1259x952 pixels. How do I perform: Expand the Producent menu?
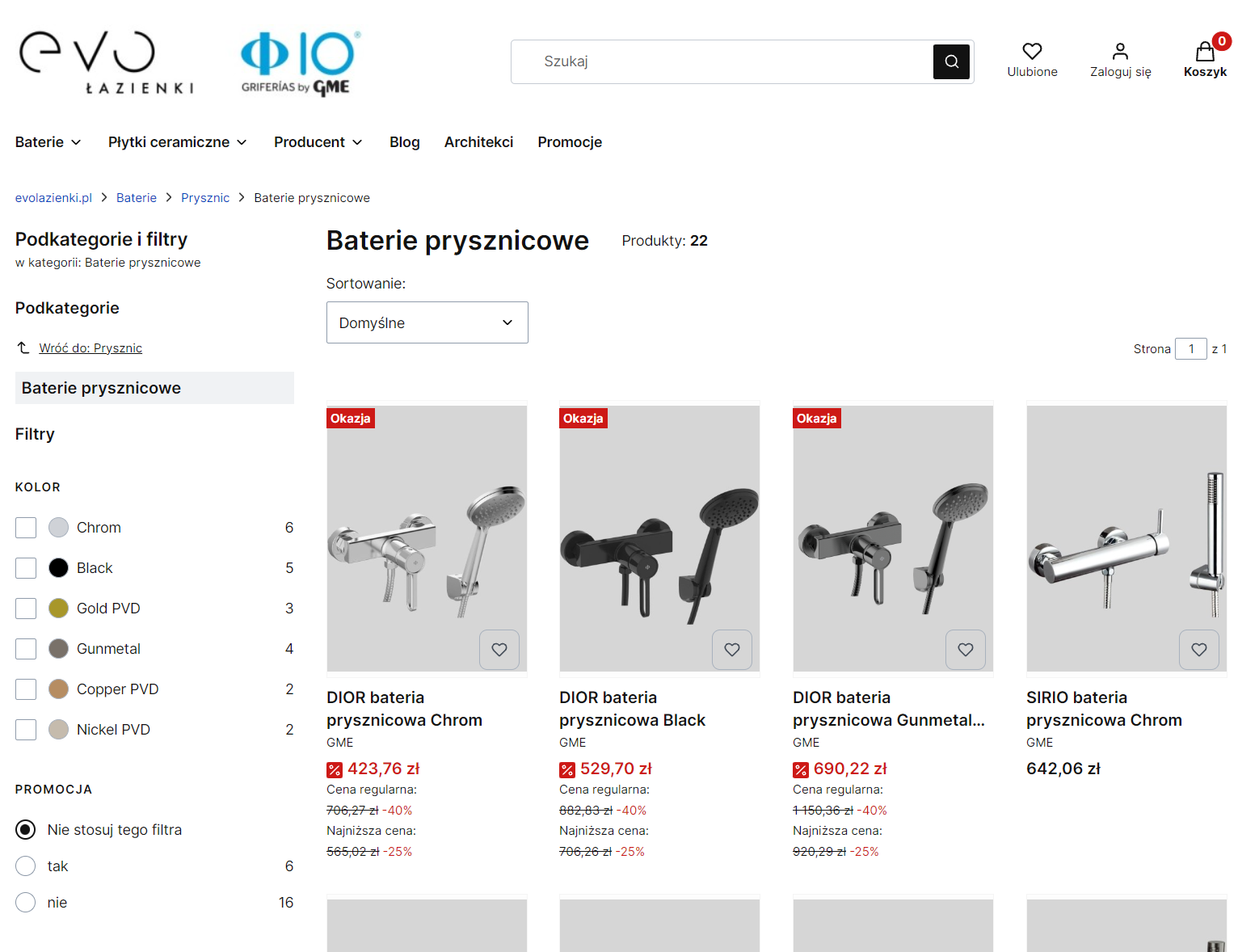318,141
